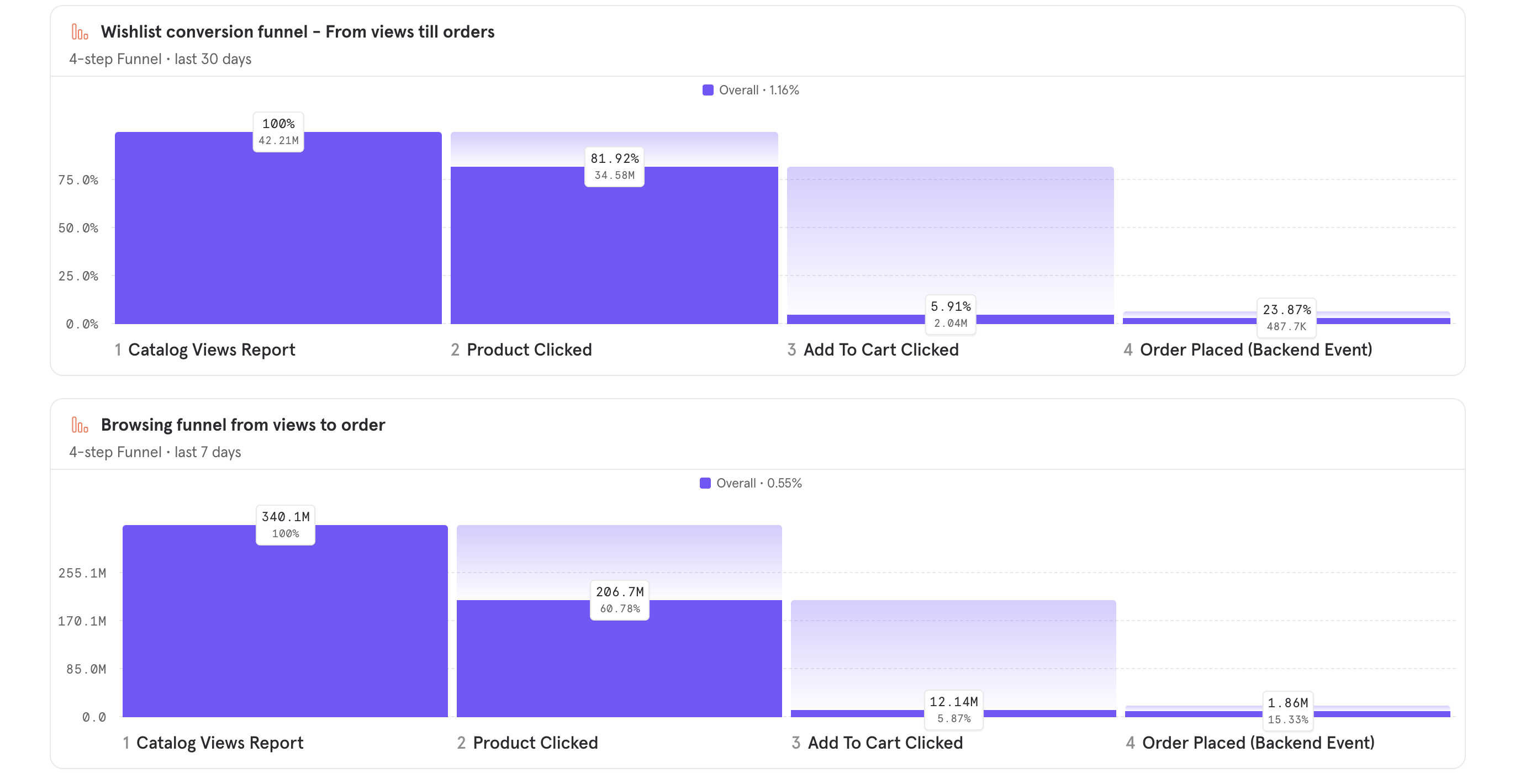Click Product Clicked step in Wishlist funnel
This screenshot has width=1520, height=784.
coord(529,350)
